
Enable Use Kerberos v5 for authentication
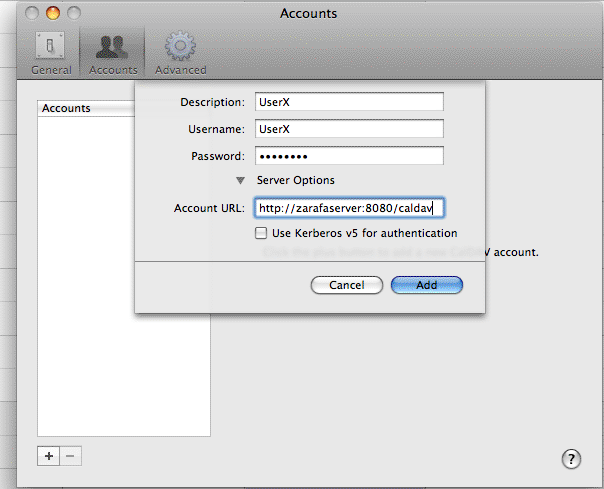[x=262, y=233]
